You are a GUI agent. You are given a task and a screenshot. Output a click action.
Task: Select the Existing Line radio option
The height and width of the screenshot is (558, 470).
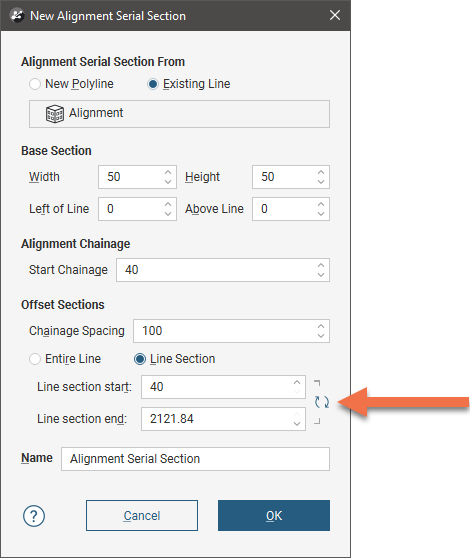point(153,84)
